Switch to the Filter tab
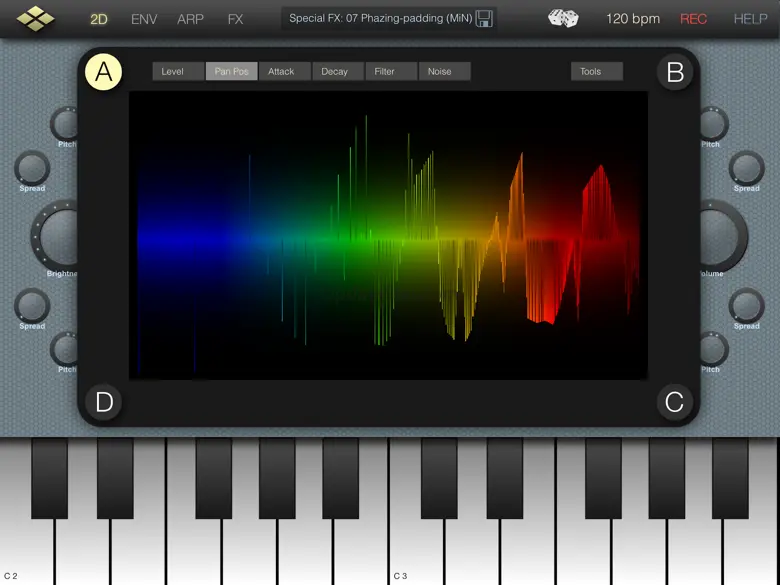This screenshot has width=780, height=585. pos(391,71)
